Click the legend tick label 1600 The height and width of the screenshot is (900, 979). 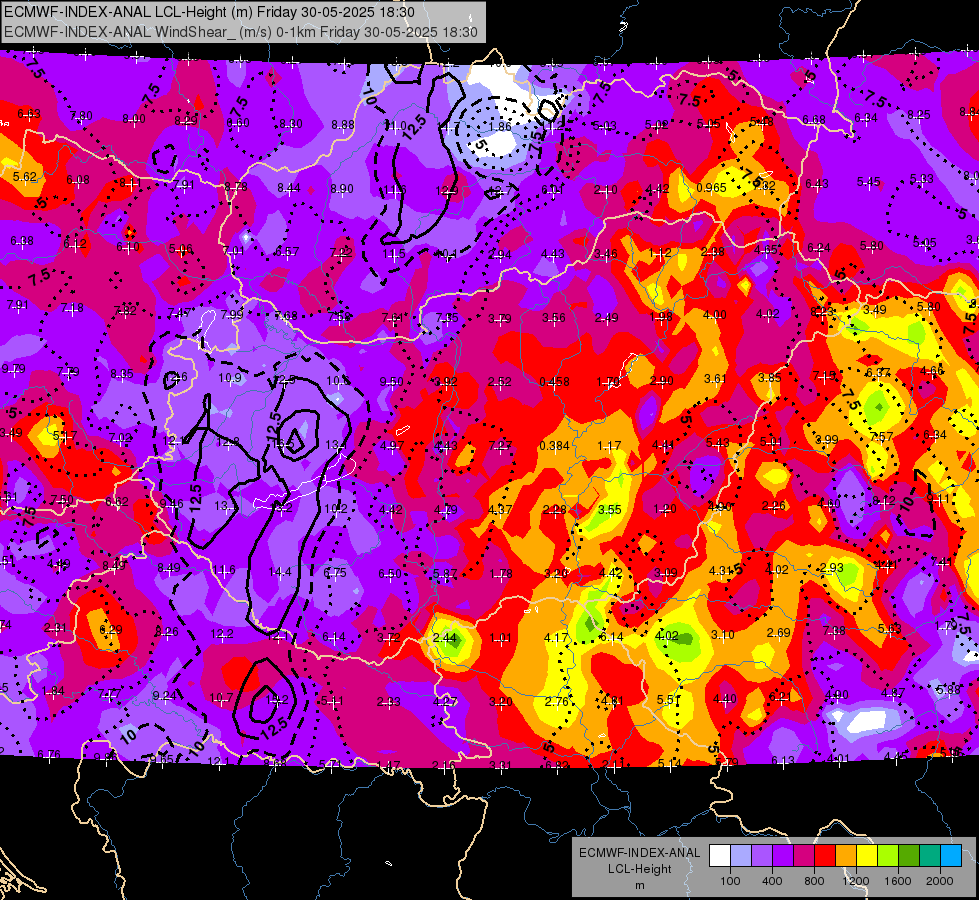click(x=898, y=881)
